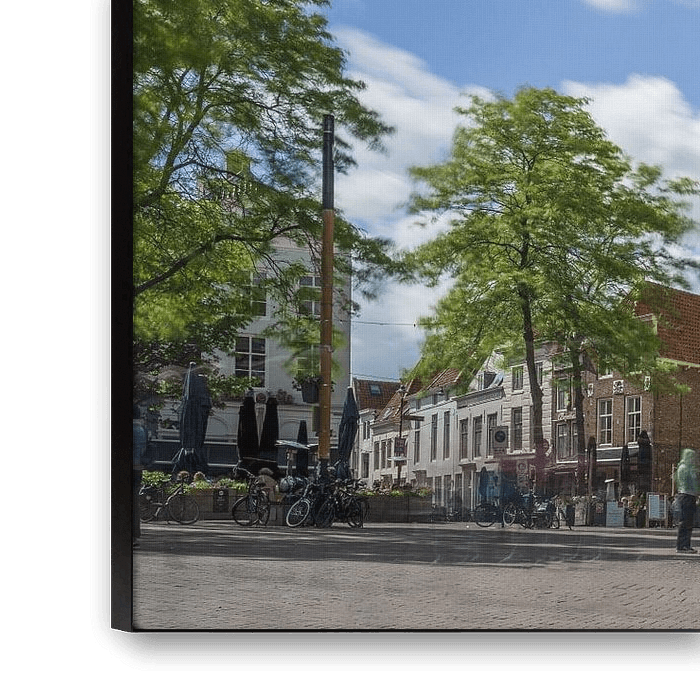Click the framed street photo canvas

click(416, 330)
